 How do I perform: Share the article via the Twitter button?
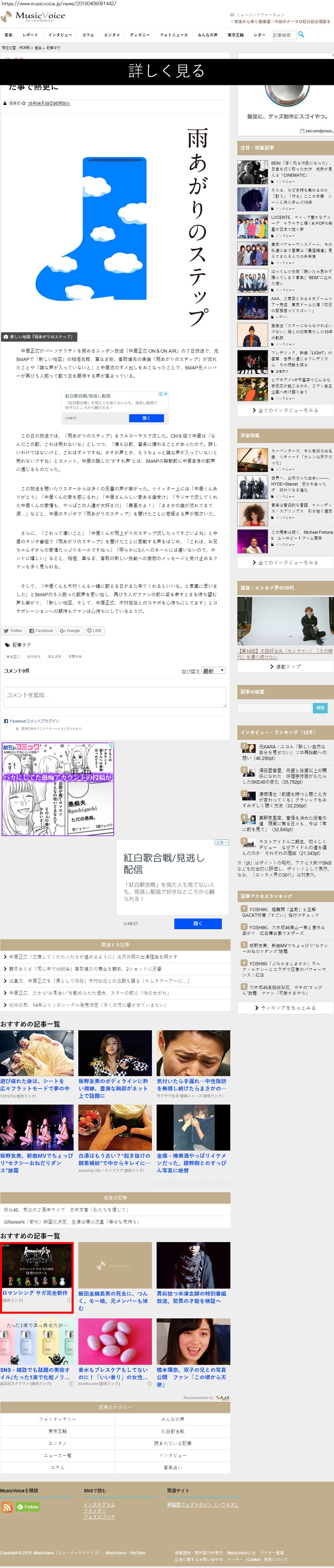13,631
